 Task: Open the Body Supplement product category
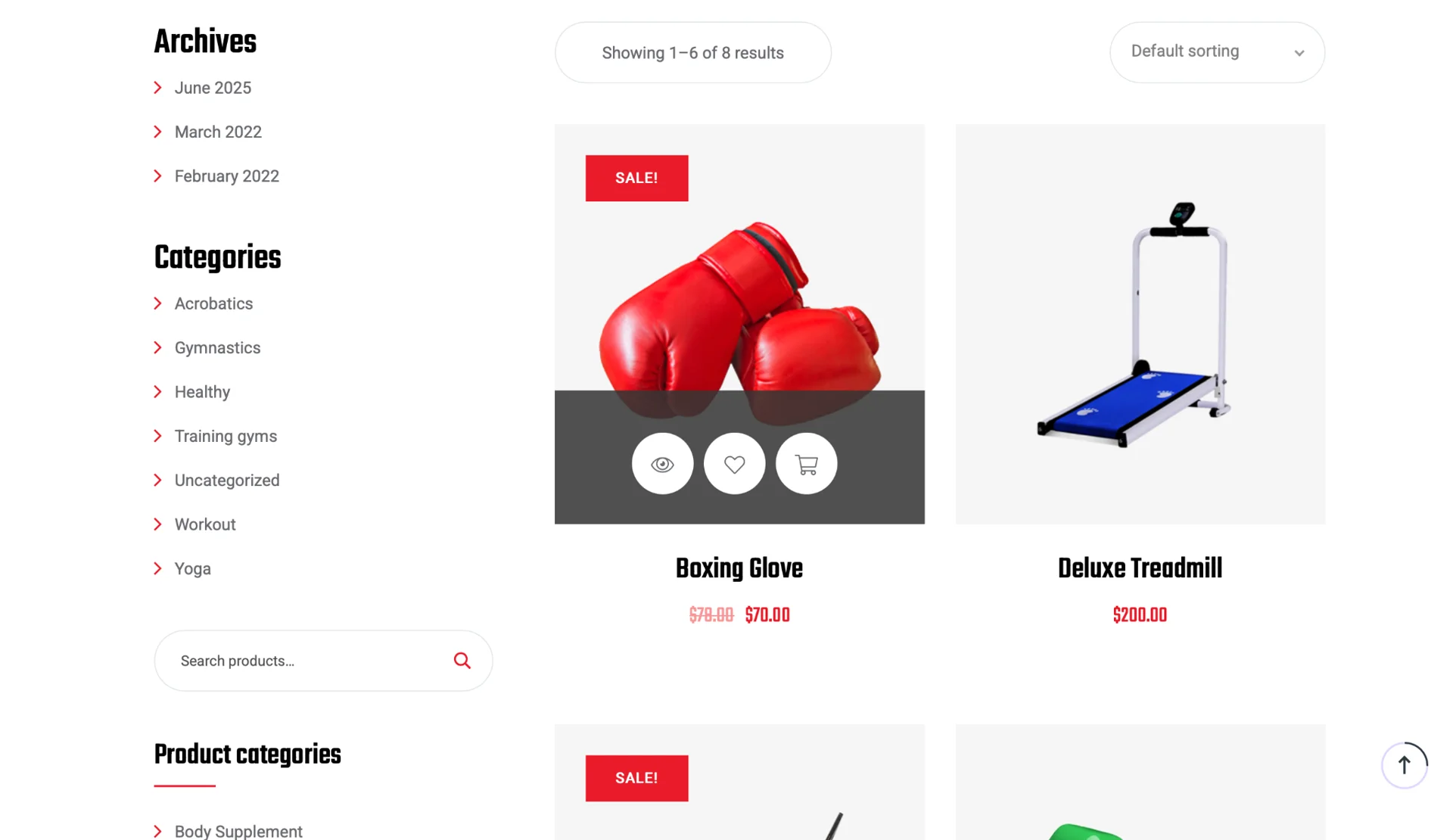tap(238, 831)
